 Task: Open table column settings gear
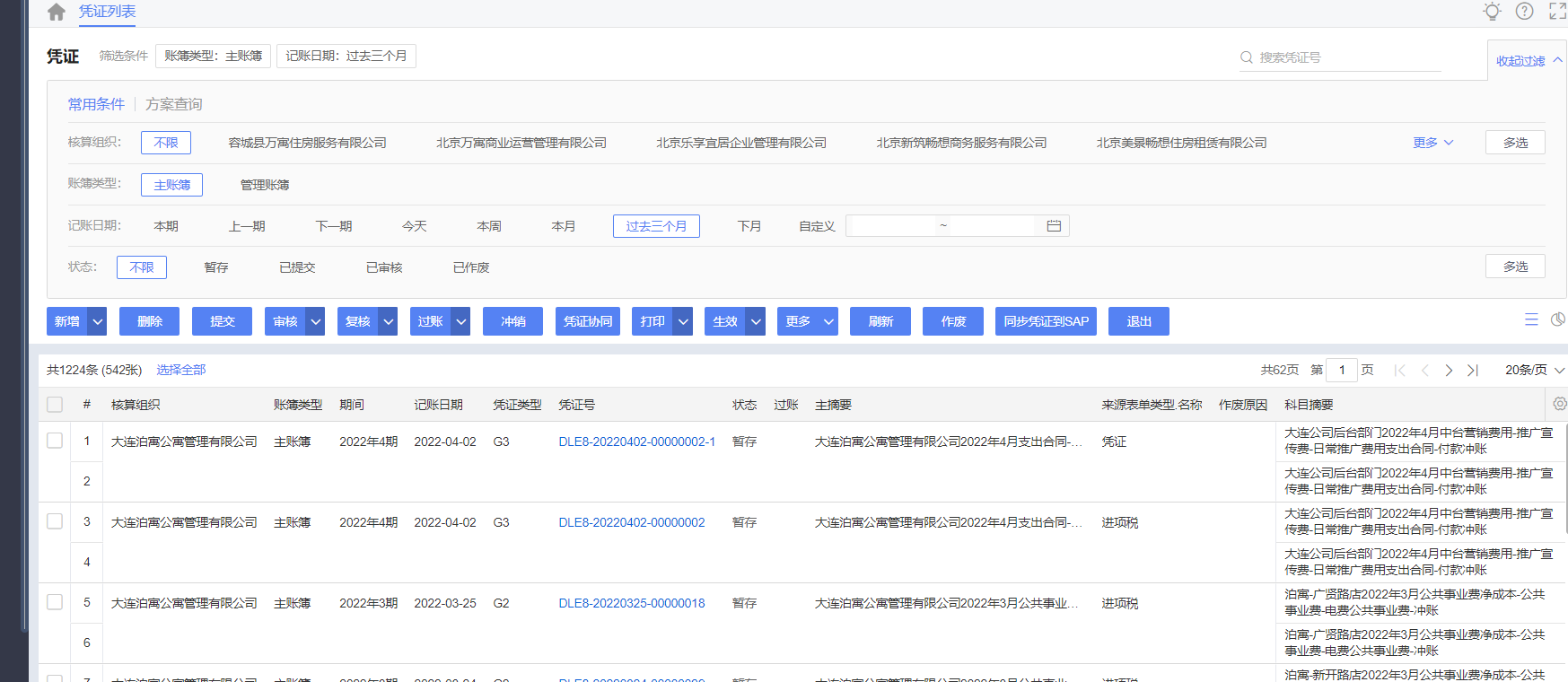(1560, 404)
